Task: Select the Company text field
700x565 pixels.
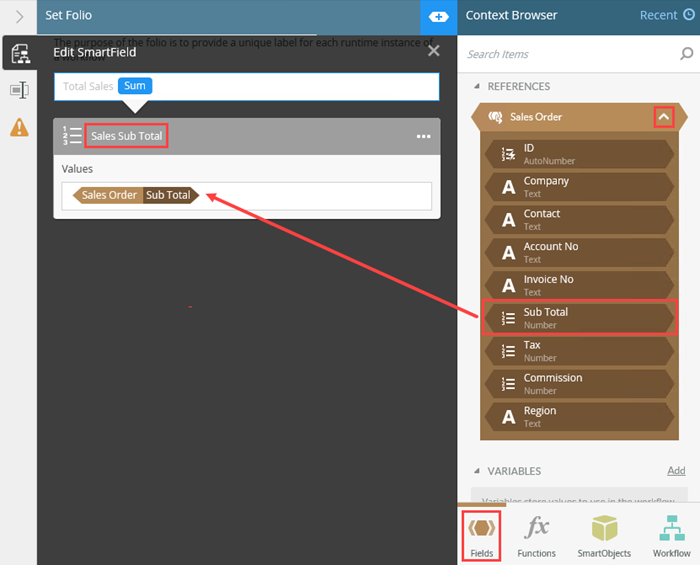Action: coord(579,187)
